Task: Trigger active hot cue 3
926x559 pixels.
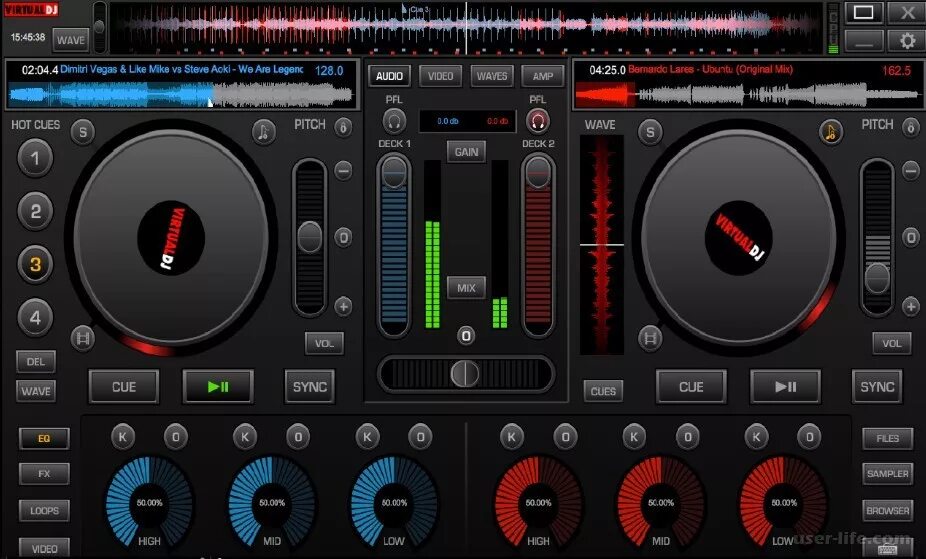Action: [x=35, y=264]
